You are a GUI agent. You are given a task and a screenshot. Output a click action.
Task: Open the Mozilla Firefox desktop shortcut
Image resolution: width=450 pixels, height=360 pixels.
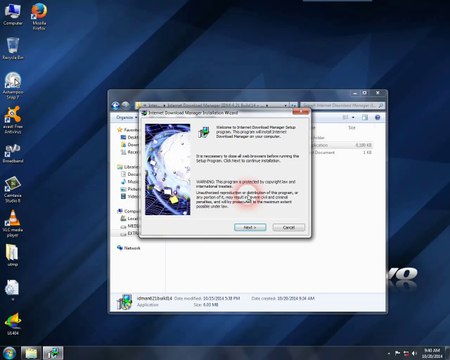(x=39, y=17)
